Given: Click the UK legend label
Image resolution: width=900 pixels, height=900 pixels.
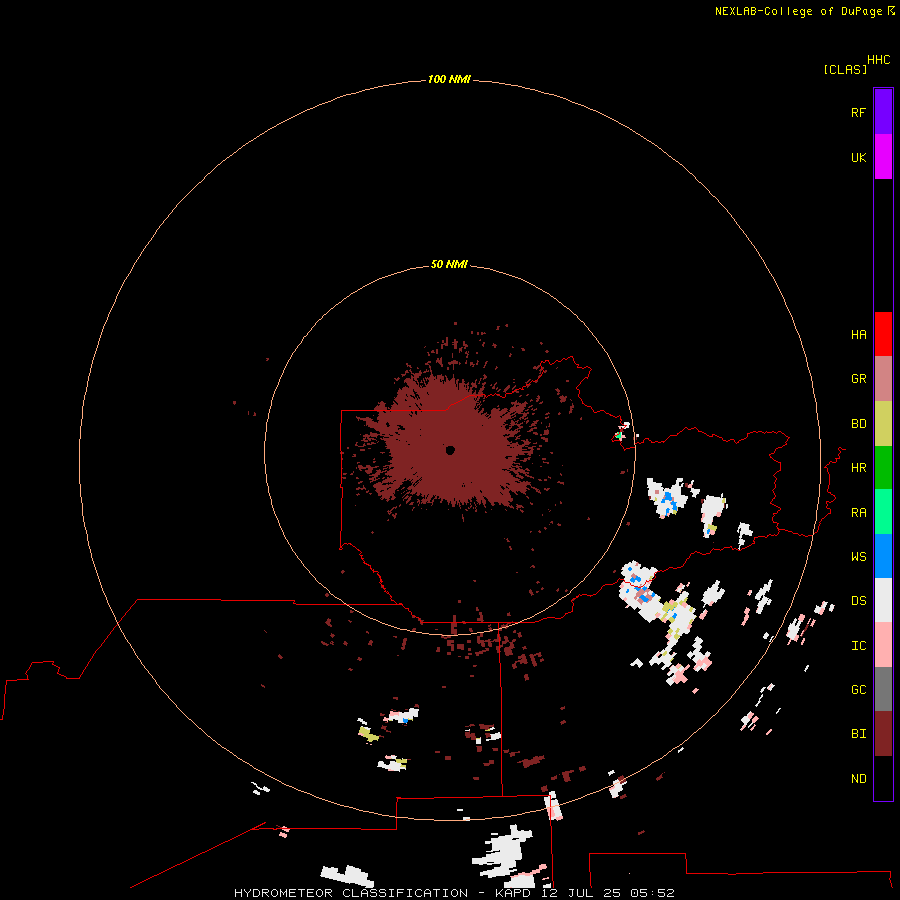Looking at the screenshot, I should [x=858, y=157].
